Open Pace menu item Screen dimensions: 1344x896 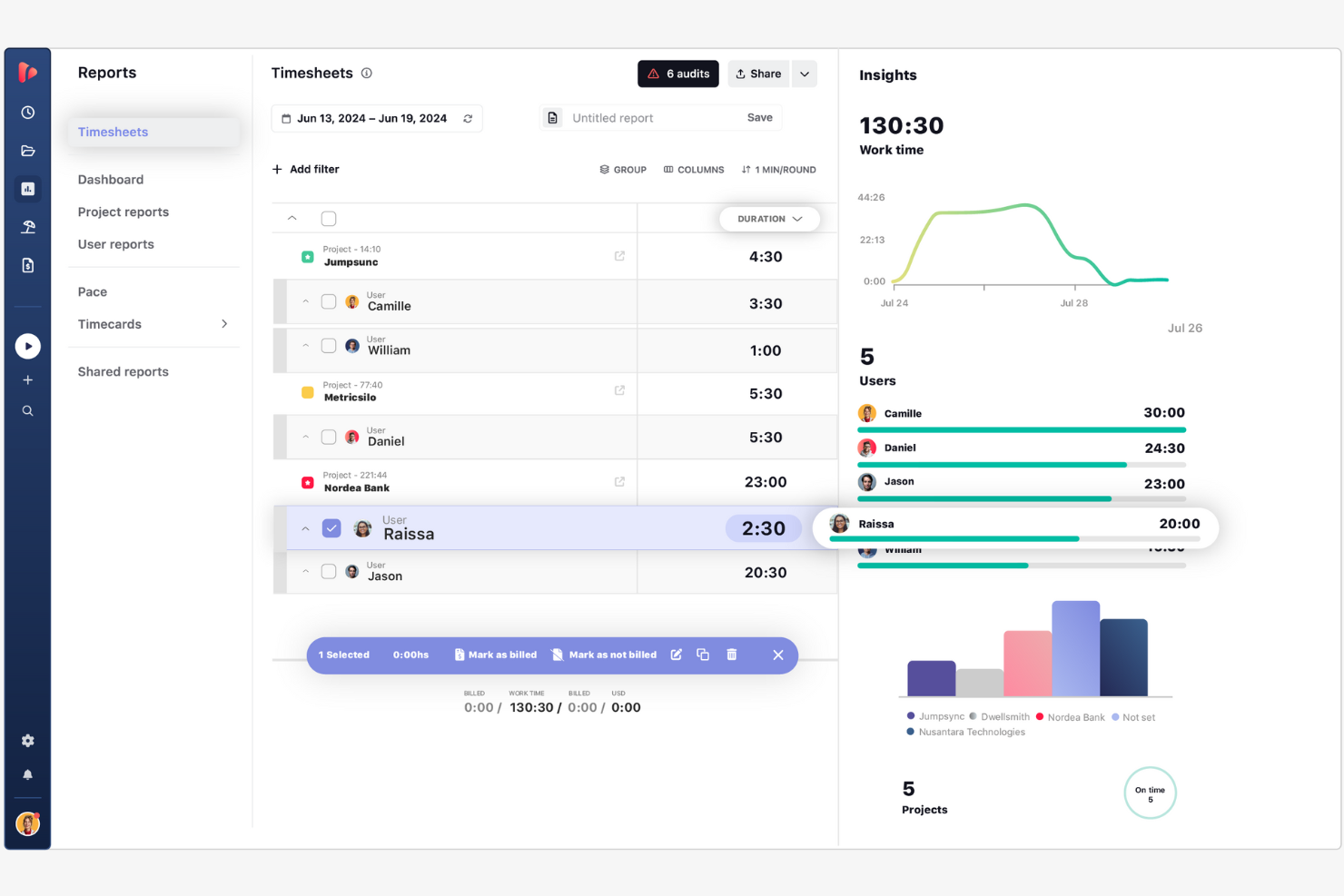93,292
